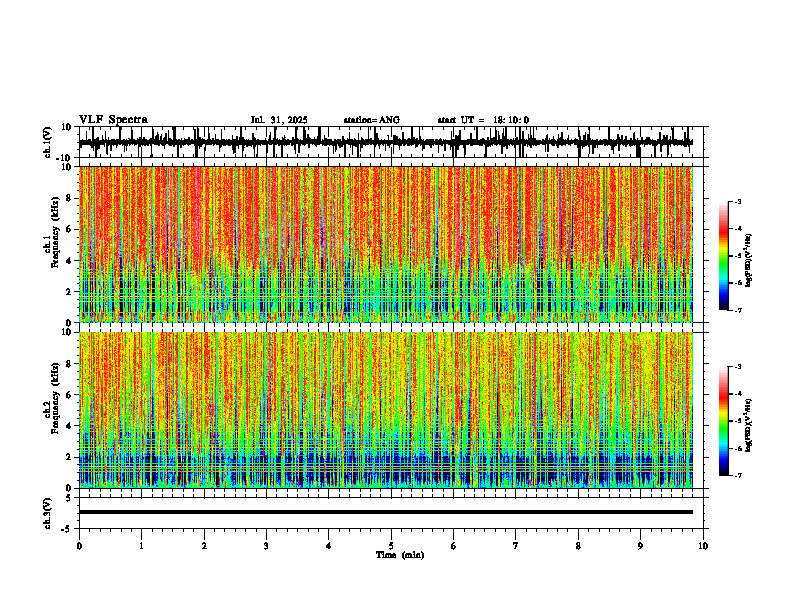Click the ch.2 spectrogram color scale bar
The image size is (792, 612).
tap(723, 421)
